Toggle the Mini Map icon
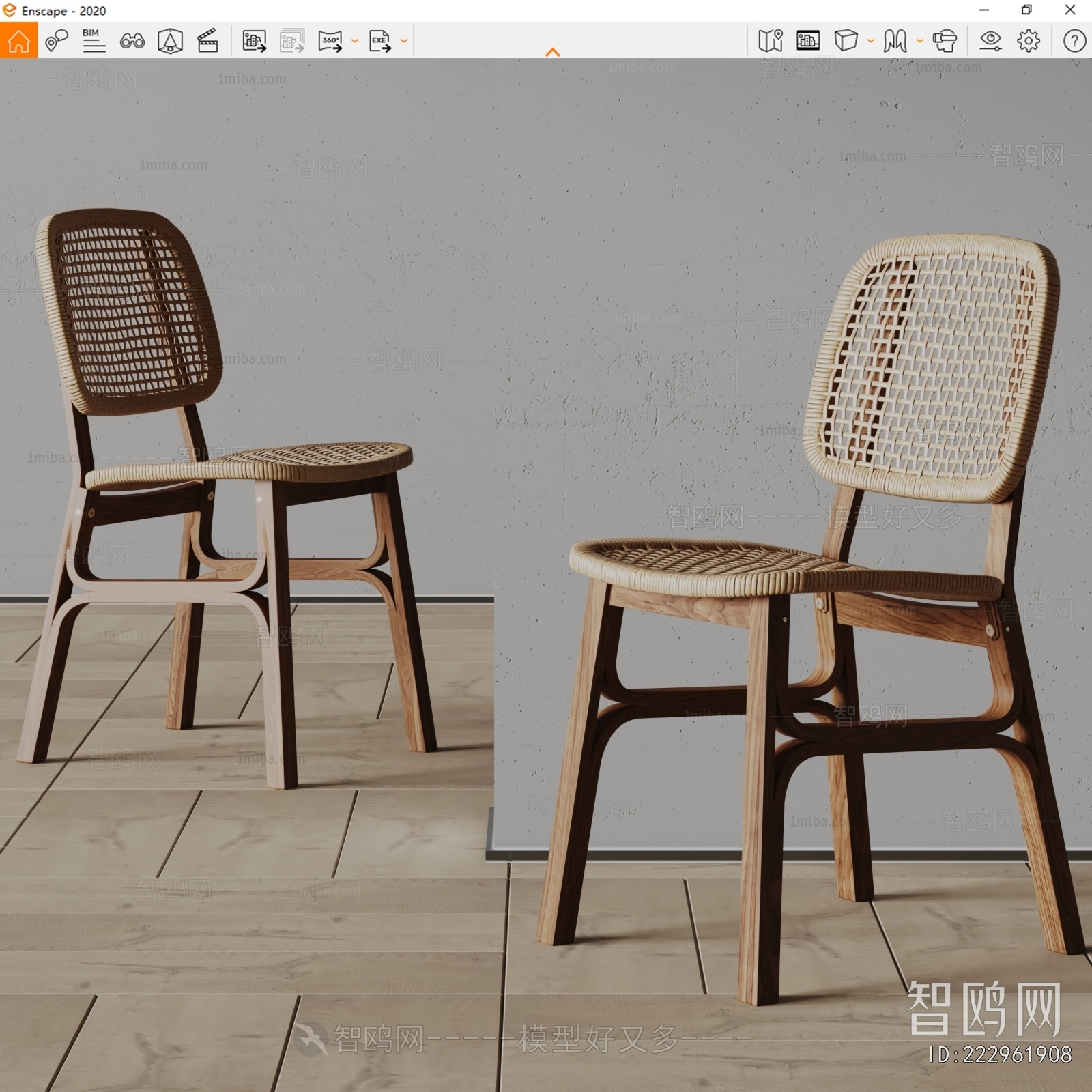Image resolution: width=1092 pixels, height=1092 pixels. point(771,41)
